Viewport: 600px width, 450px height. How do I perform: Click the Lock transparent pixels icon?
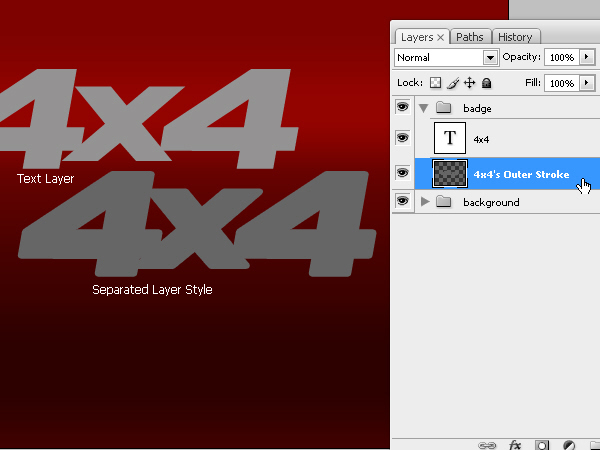[435, 83]
